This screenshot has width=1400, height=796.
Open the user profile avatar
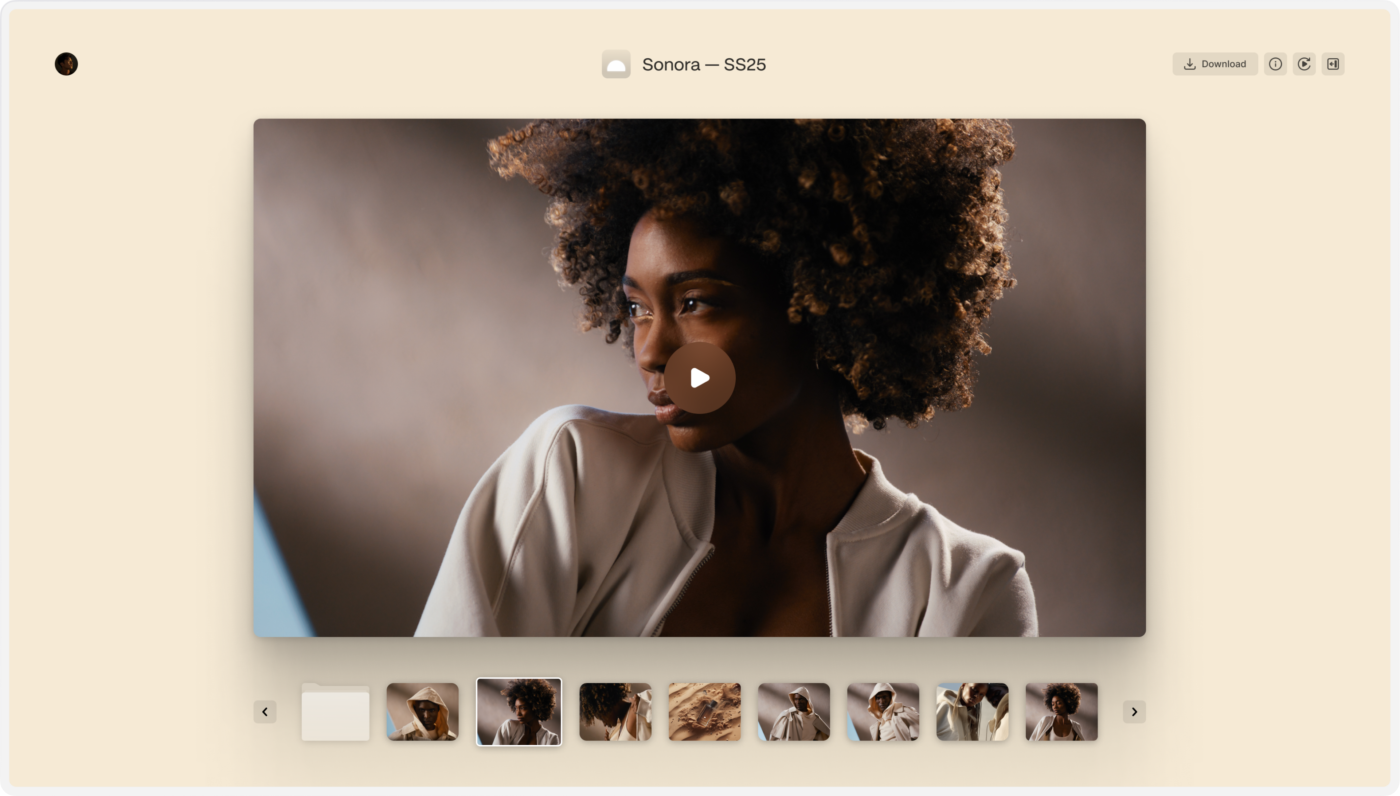coord(66,64)
